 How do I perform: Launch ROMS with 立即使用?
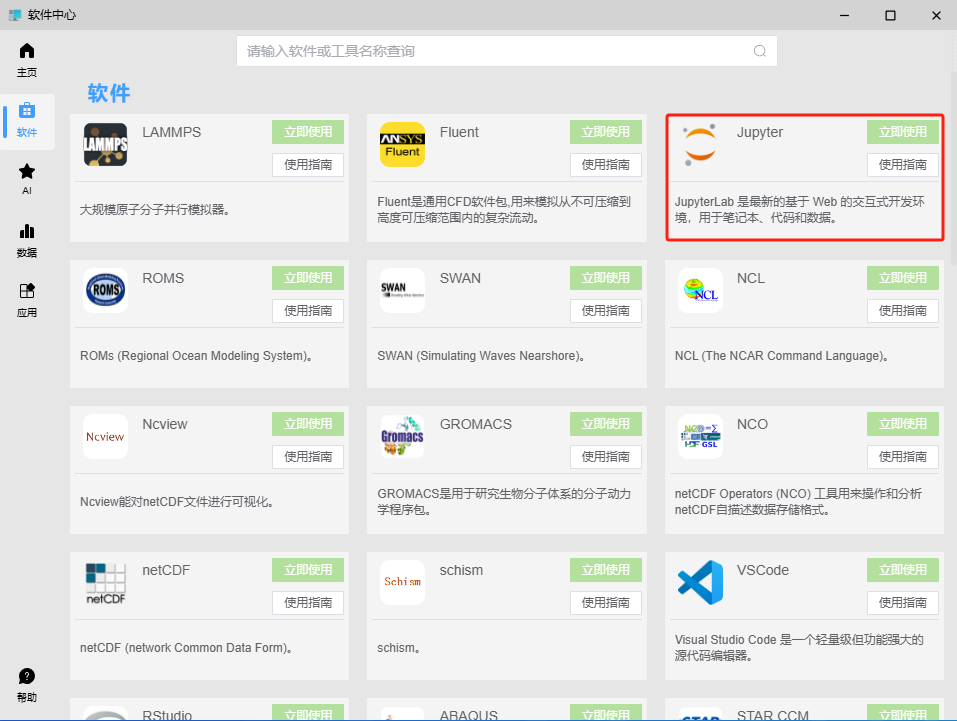[x=308, y=278]
